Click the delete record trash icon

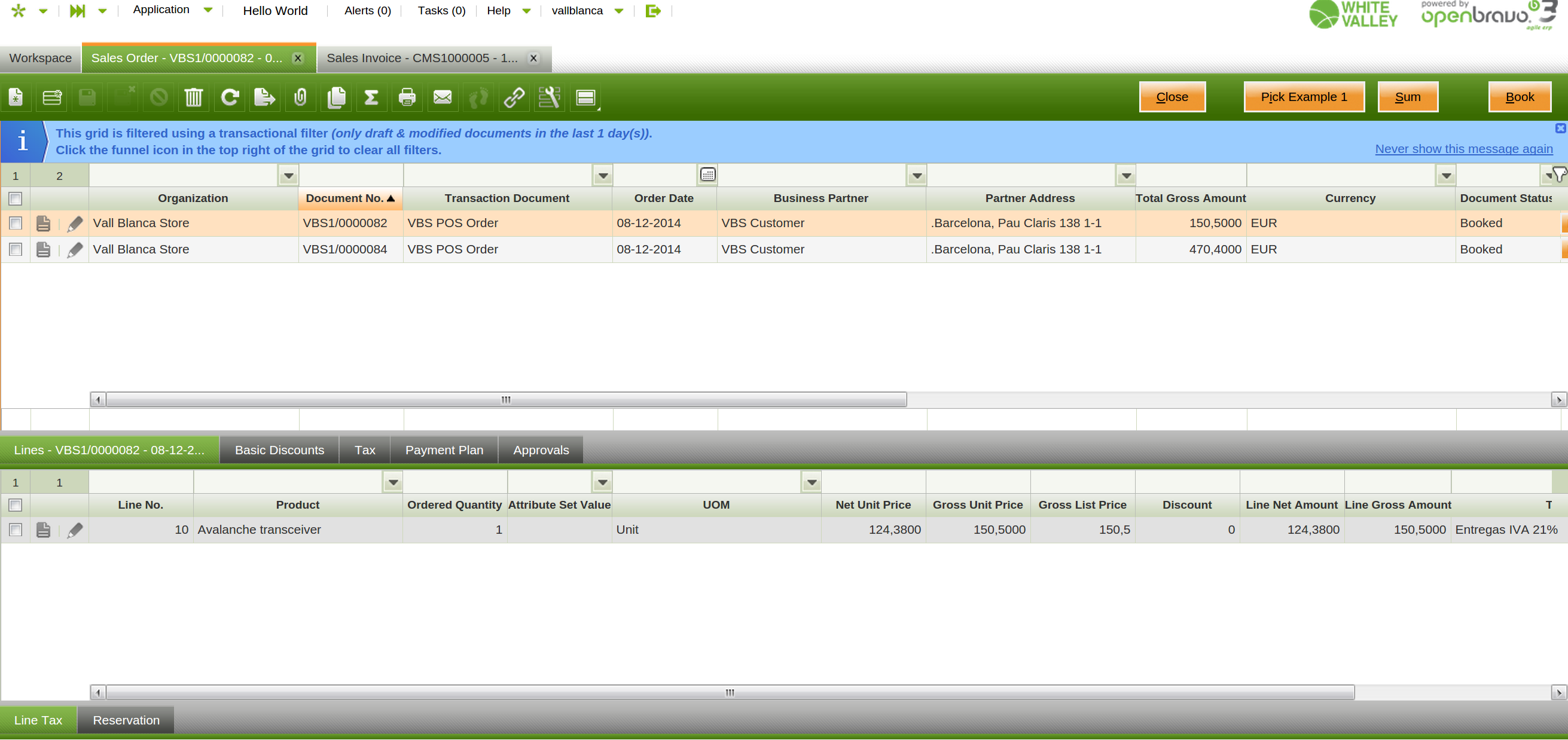pos(194,97)
